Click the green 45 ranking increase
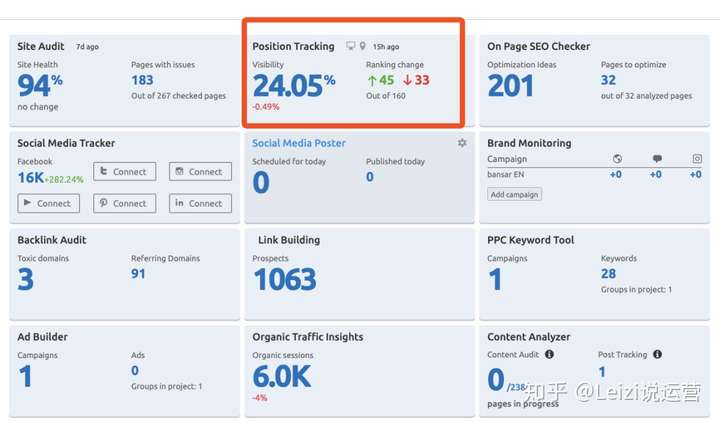The width and height of the screenshot is (720, 422). pyautogui.click(x=381, y=80)
